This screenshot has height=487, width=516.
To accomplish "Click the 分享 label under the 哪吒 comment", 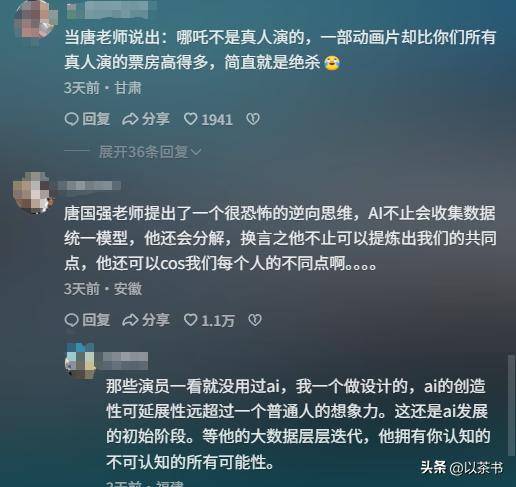I will pos(156,119).
